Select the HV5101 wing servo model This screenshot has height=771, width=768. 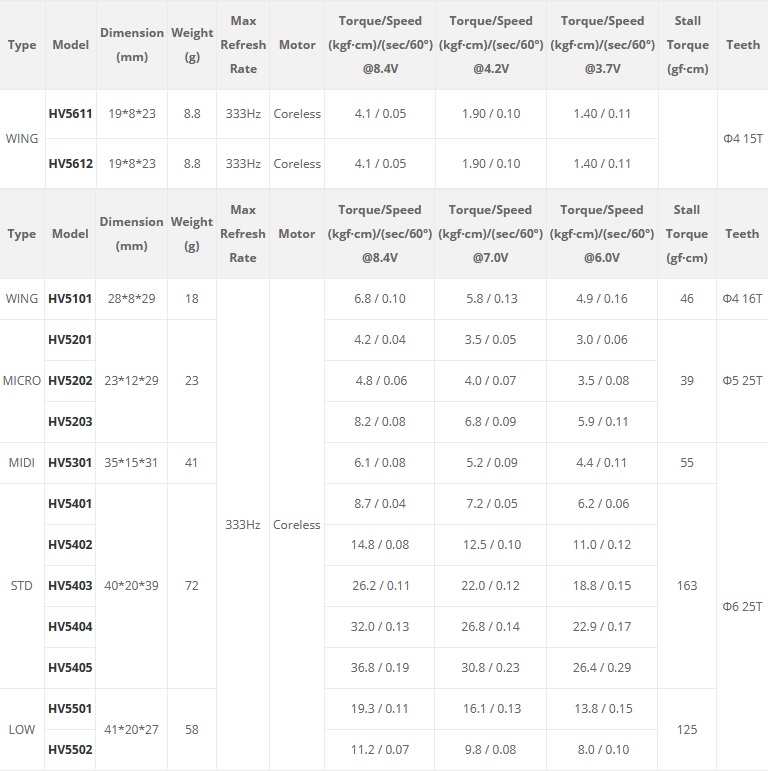(x=70, y=299)
